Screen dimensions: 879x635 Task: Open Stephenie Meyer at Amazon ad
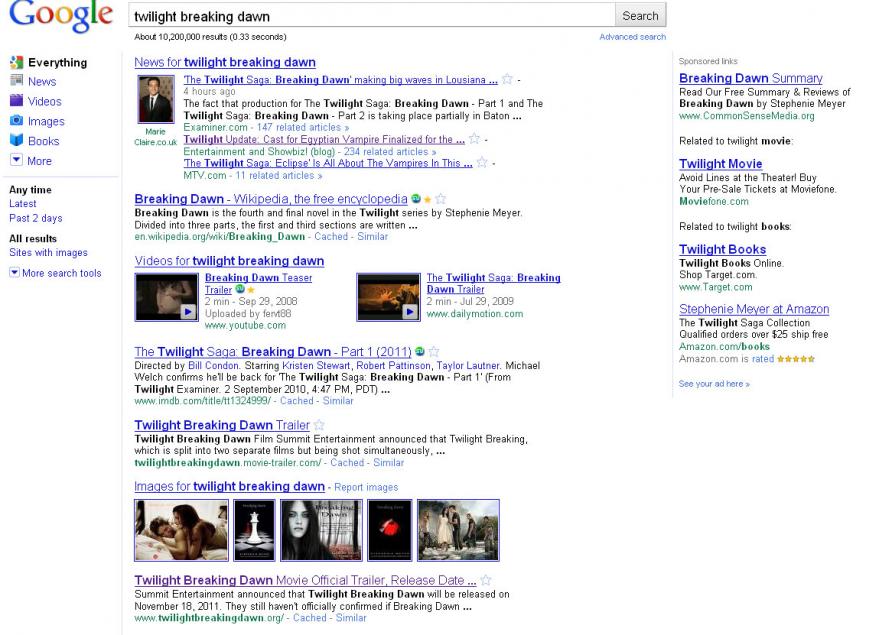click(x=754, y=309)
